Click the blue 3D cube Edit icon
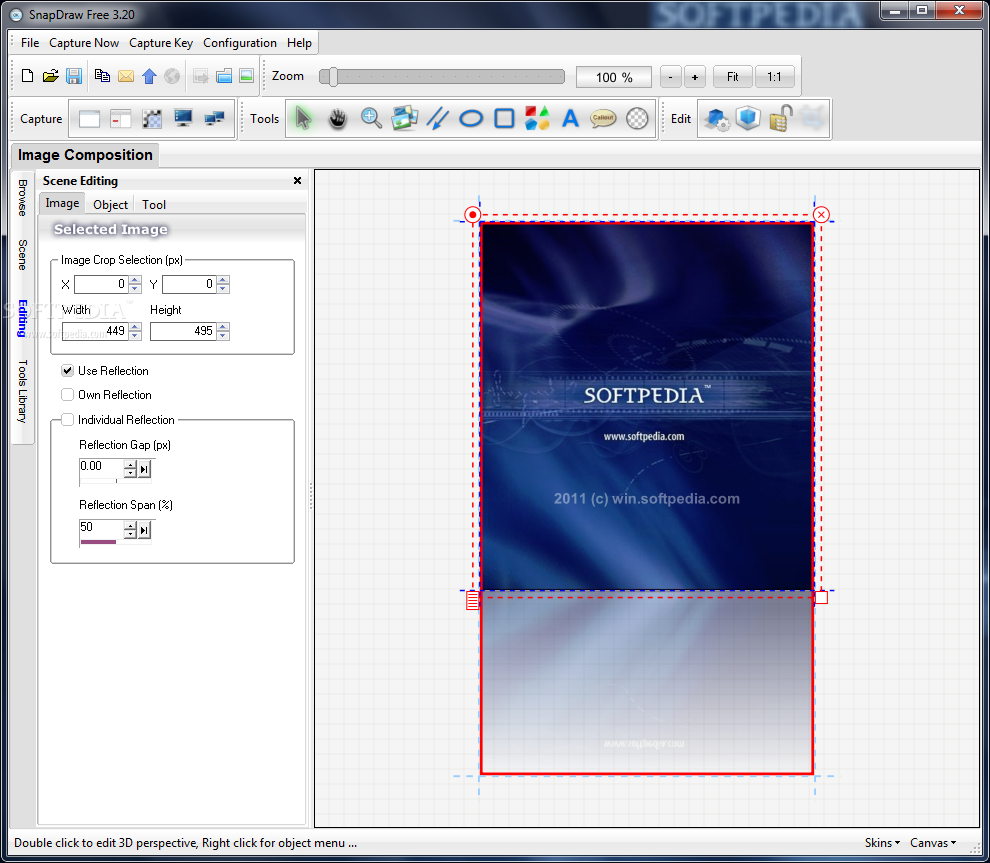Viewport: 990px width, 863px height. pos(748,118)
